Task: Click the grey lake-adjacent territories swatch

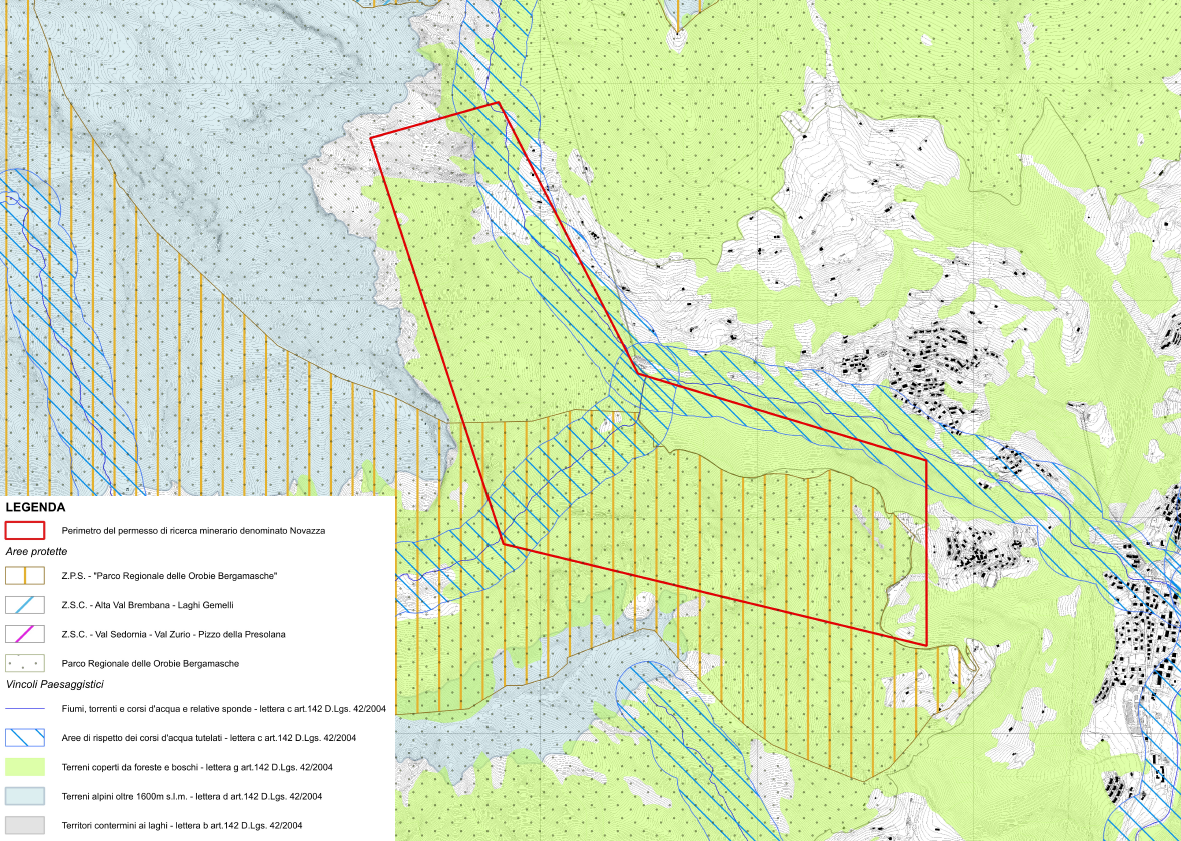Action: tap(25, 825)
